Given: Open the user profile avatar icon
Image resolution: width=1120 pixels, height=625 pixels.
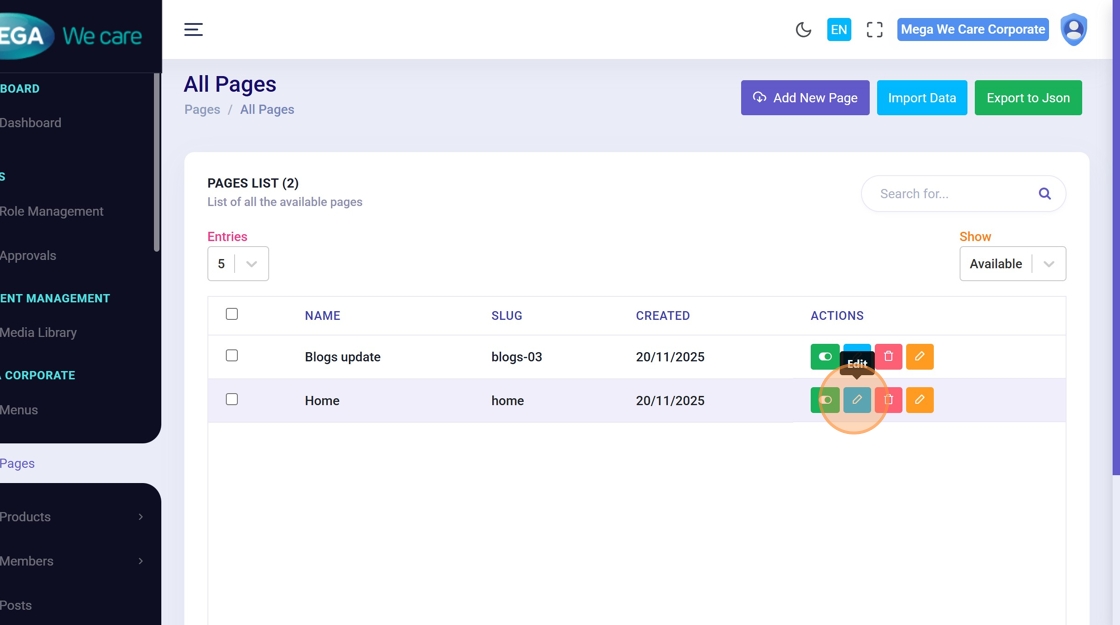Looking at the screenshot, I should pyautogui.click(x=1074, y=30).
